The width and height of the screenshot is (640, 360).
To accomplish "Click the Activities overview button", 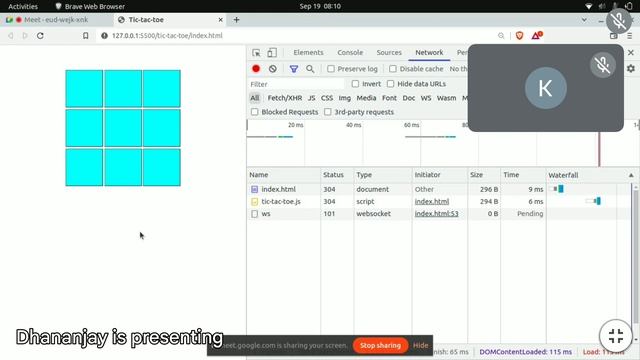I will coord(23,6).
